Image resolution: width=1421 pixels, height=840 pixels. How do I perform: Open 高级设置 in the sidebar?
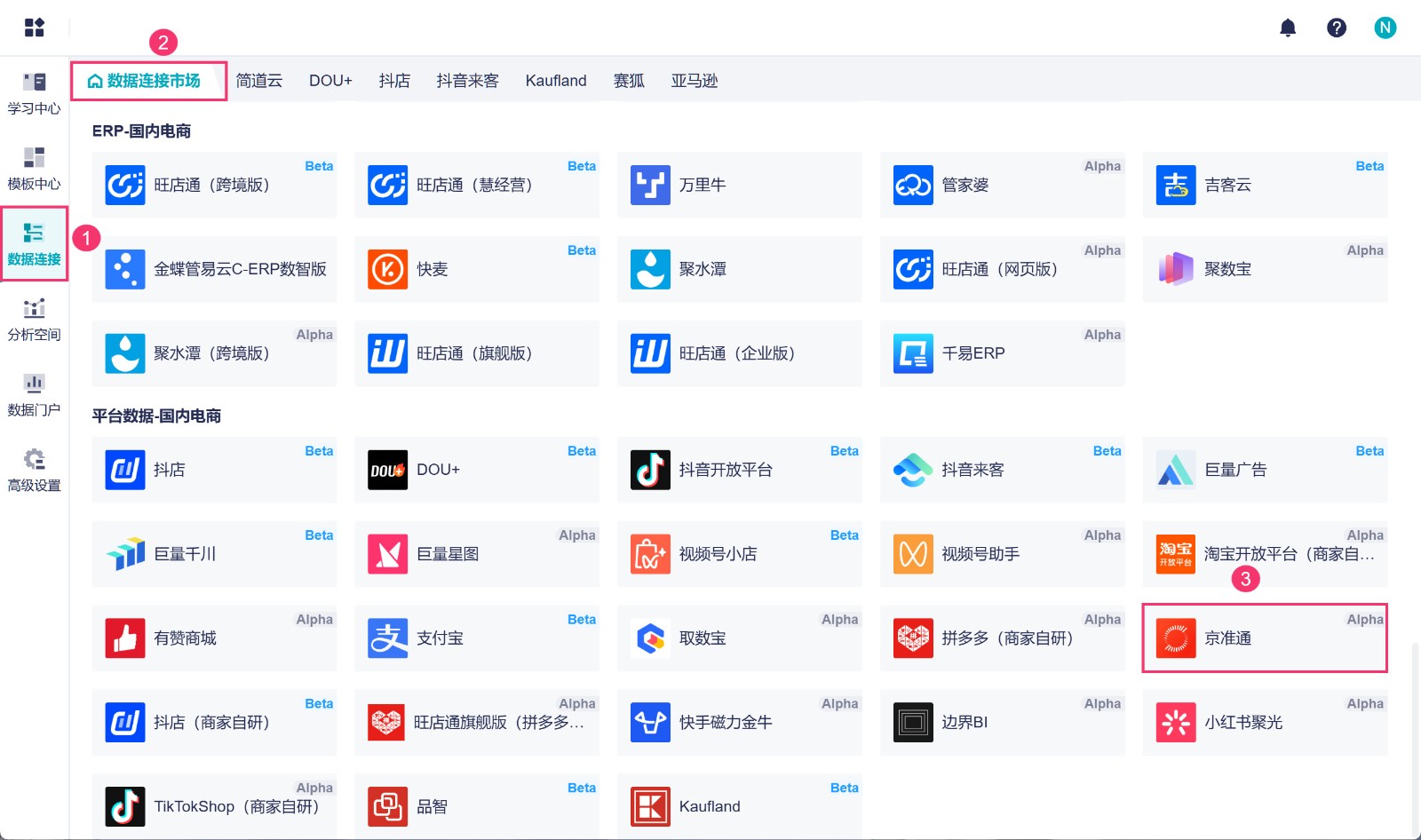click(x=34, y=471)
